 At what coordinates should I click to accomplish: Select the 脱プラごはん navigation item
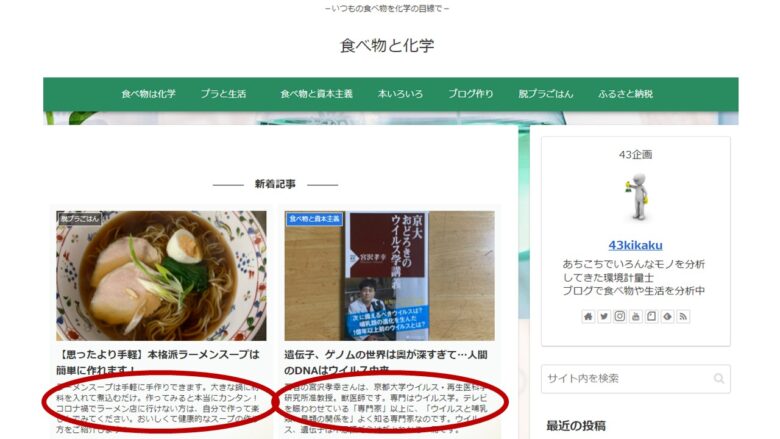(546, 94)
